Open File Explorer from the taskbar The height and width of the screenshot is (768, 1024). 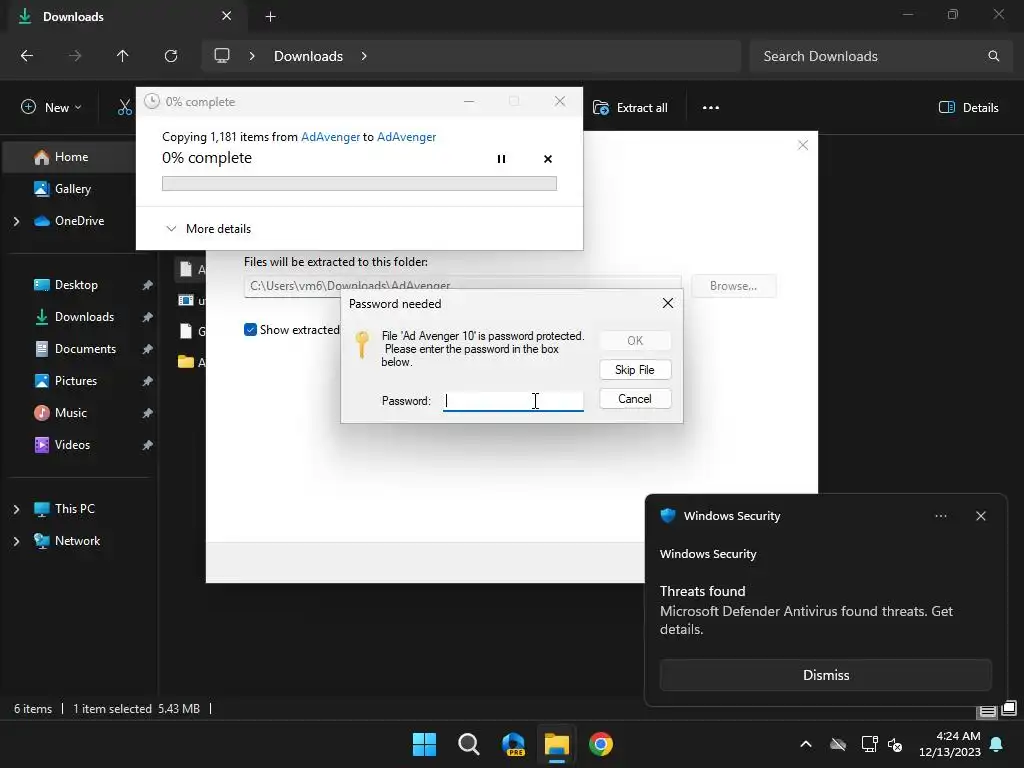(557, 744)
